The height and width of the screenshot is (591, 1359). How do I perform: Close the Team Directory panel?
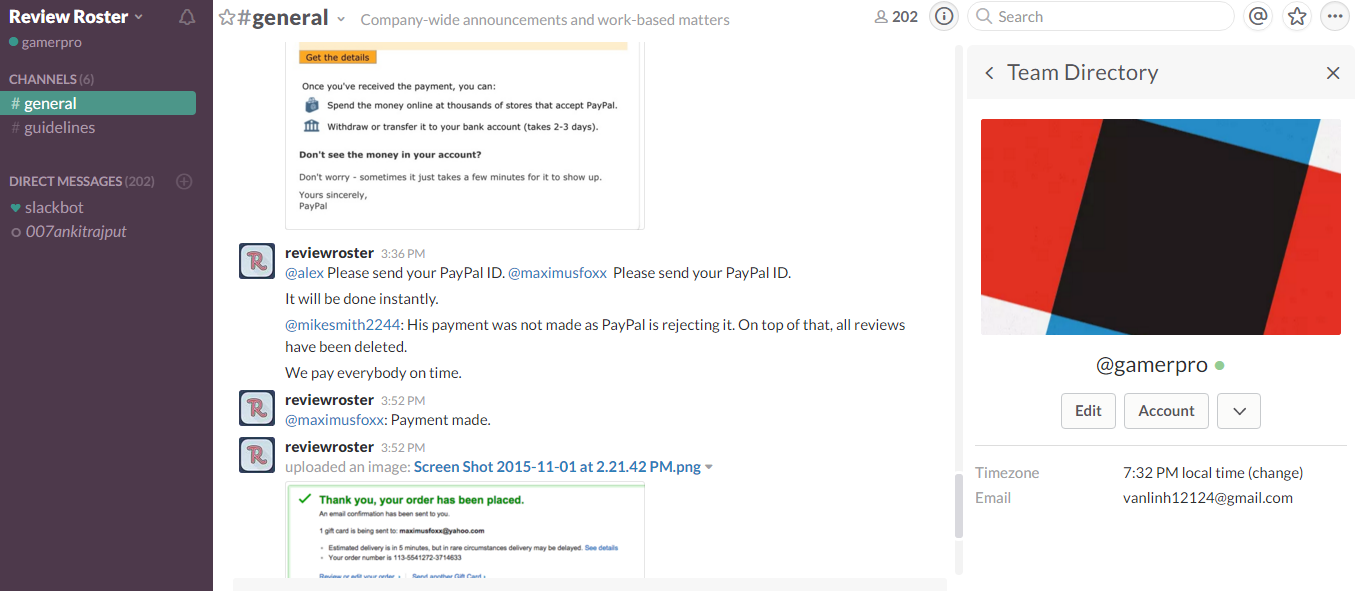click(1333, 73)
